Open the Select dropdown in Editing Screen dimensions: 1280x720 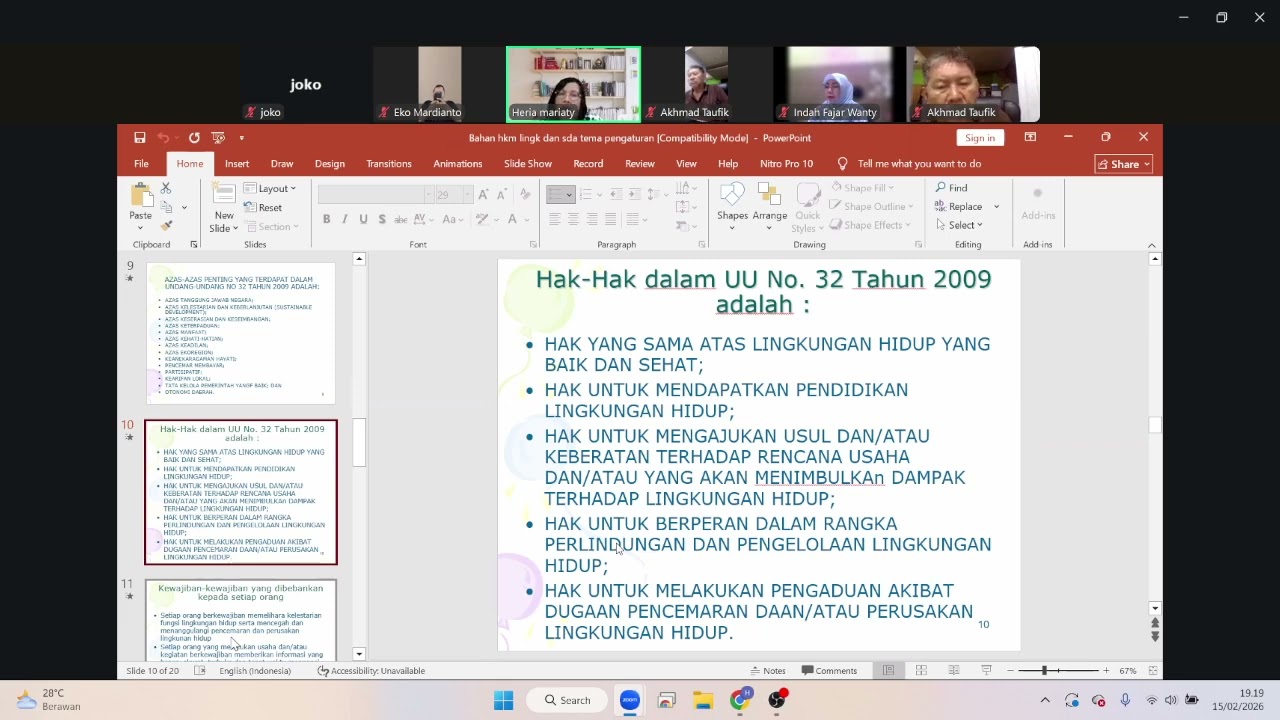tap(959, 225)
